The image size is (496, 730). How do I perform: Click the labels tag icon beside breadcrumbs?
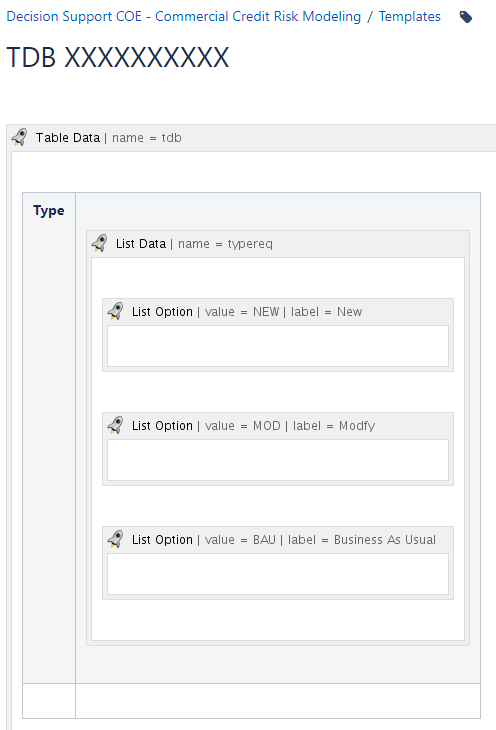tap(465, 17)
